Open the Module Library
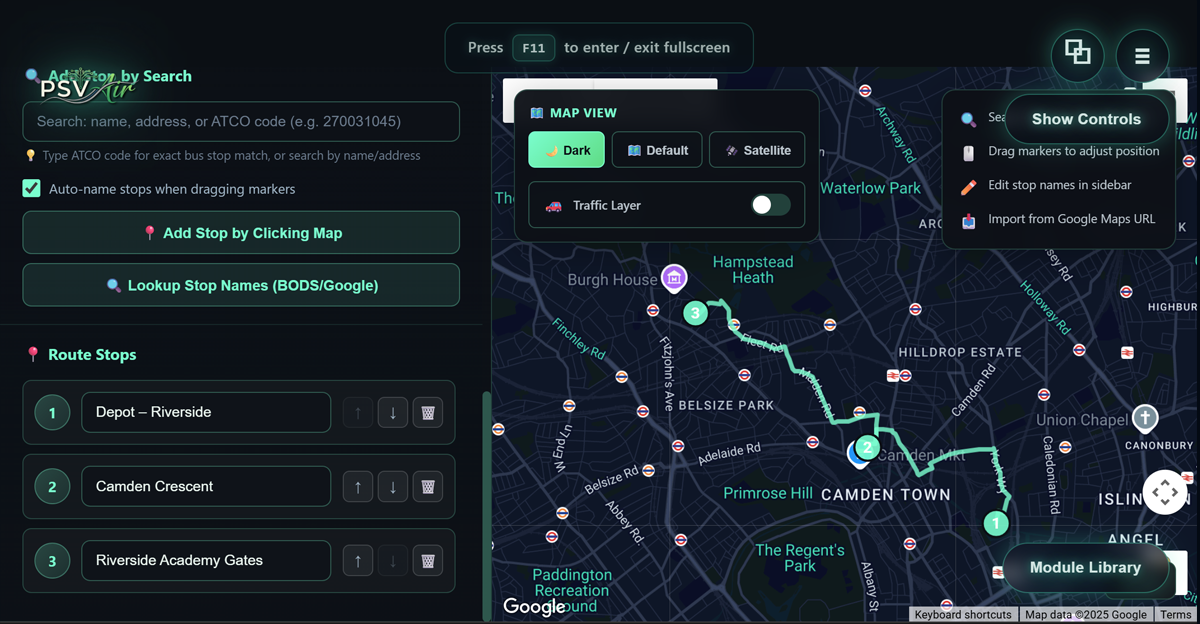 click(x=1085, y=567)
